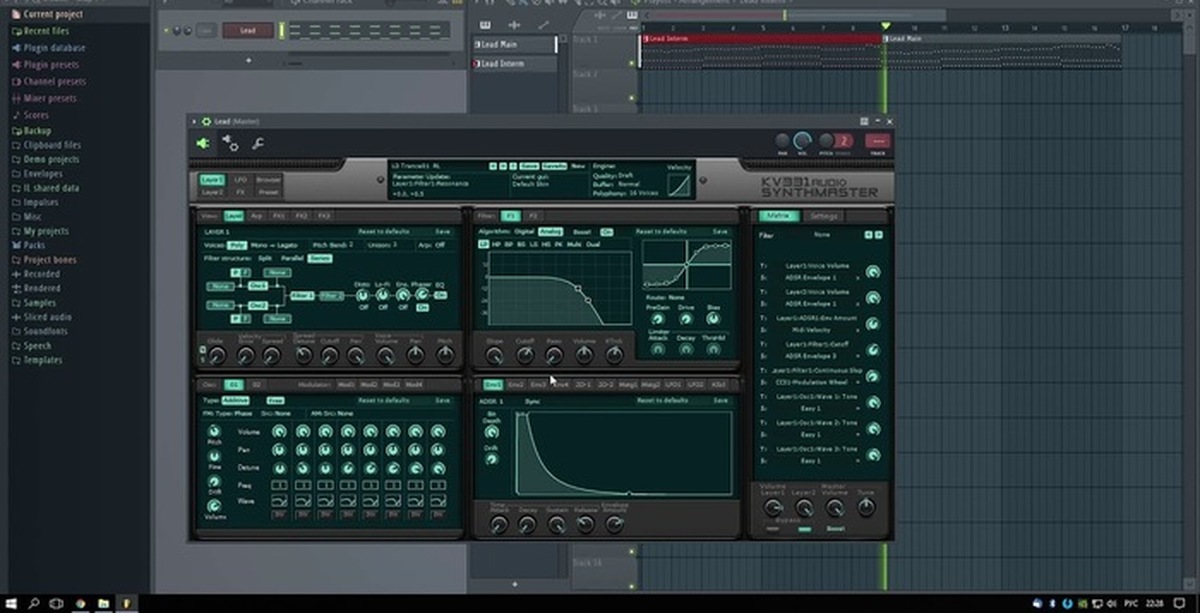Expand the Packs folder in browser
The image size is (1200, 613).
pyautogui.click(x=35, y=244)
